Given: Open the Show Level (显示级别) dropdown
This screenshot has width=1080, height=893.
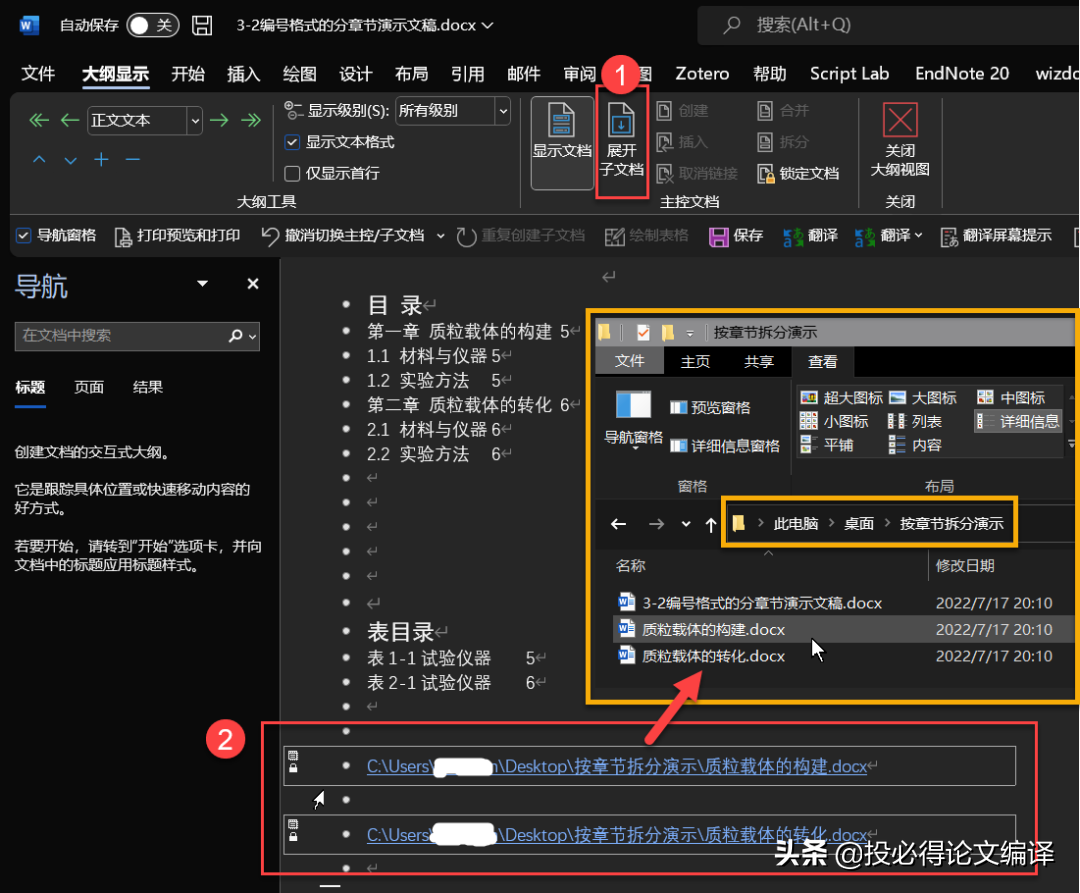Looking at the screenshot, I should pos(501,111).
